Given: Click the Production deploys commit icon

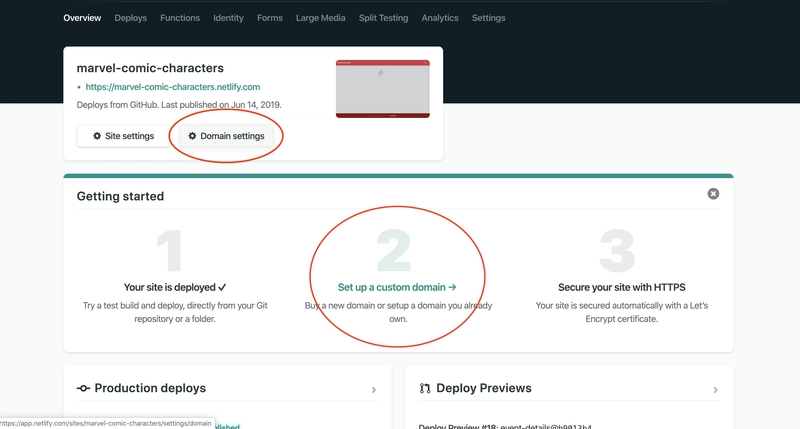Looking at the screenshot, I should [83, 389].
